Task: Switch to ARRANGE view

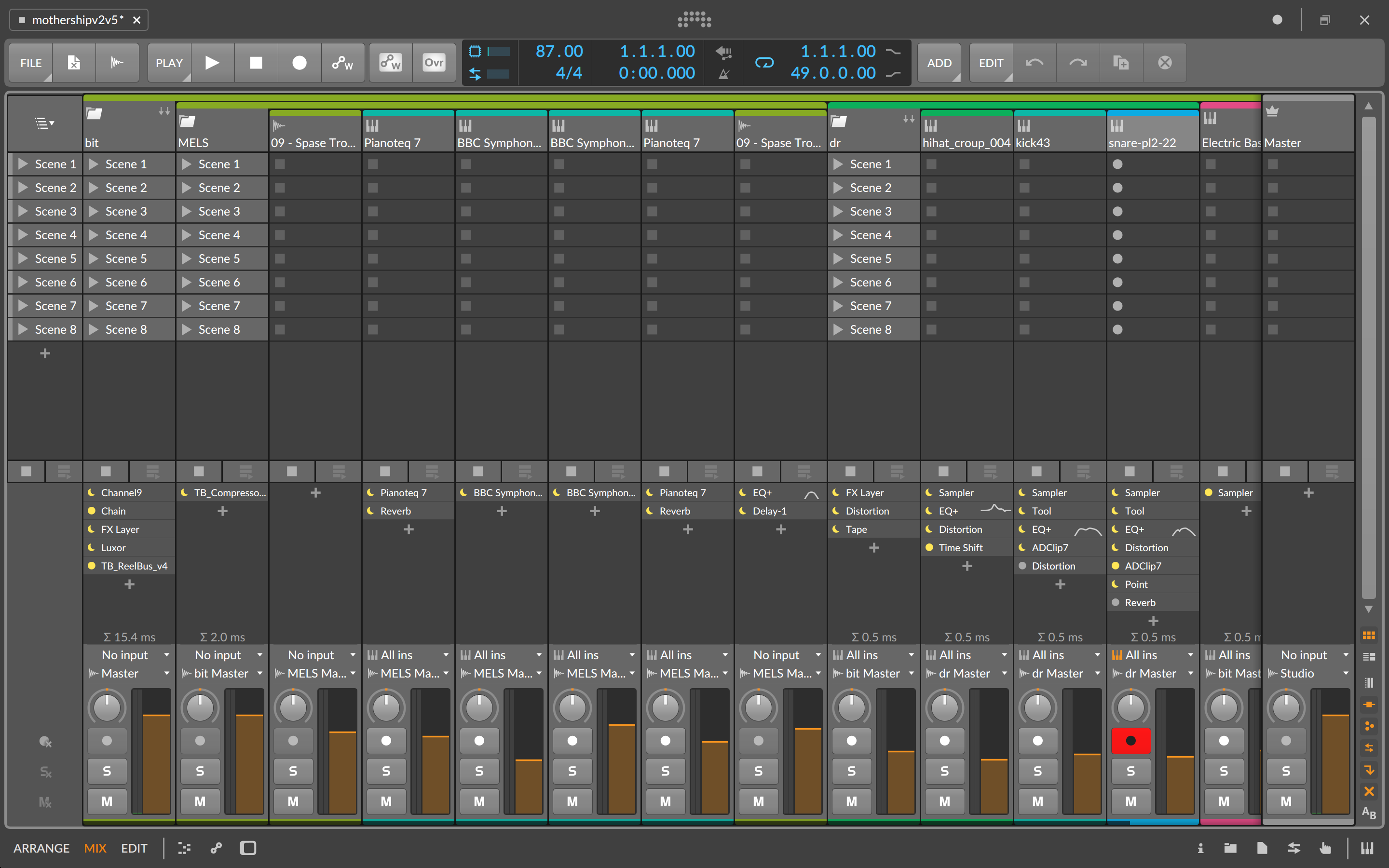Action: coord(41,848)
